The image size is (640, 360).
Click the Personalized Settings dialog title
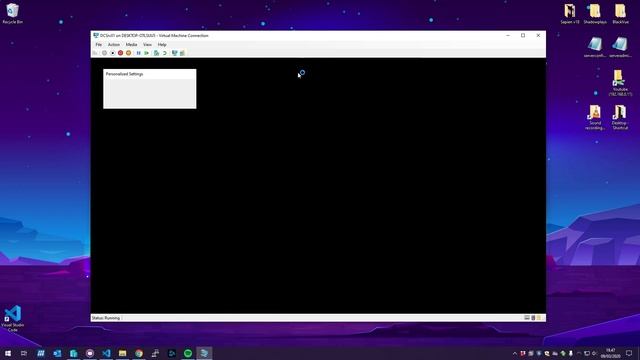[124, 74]
